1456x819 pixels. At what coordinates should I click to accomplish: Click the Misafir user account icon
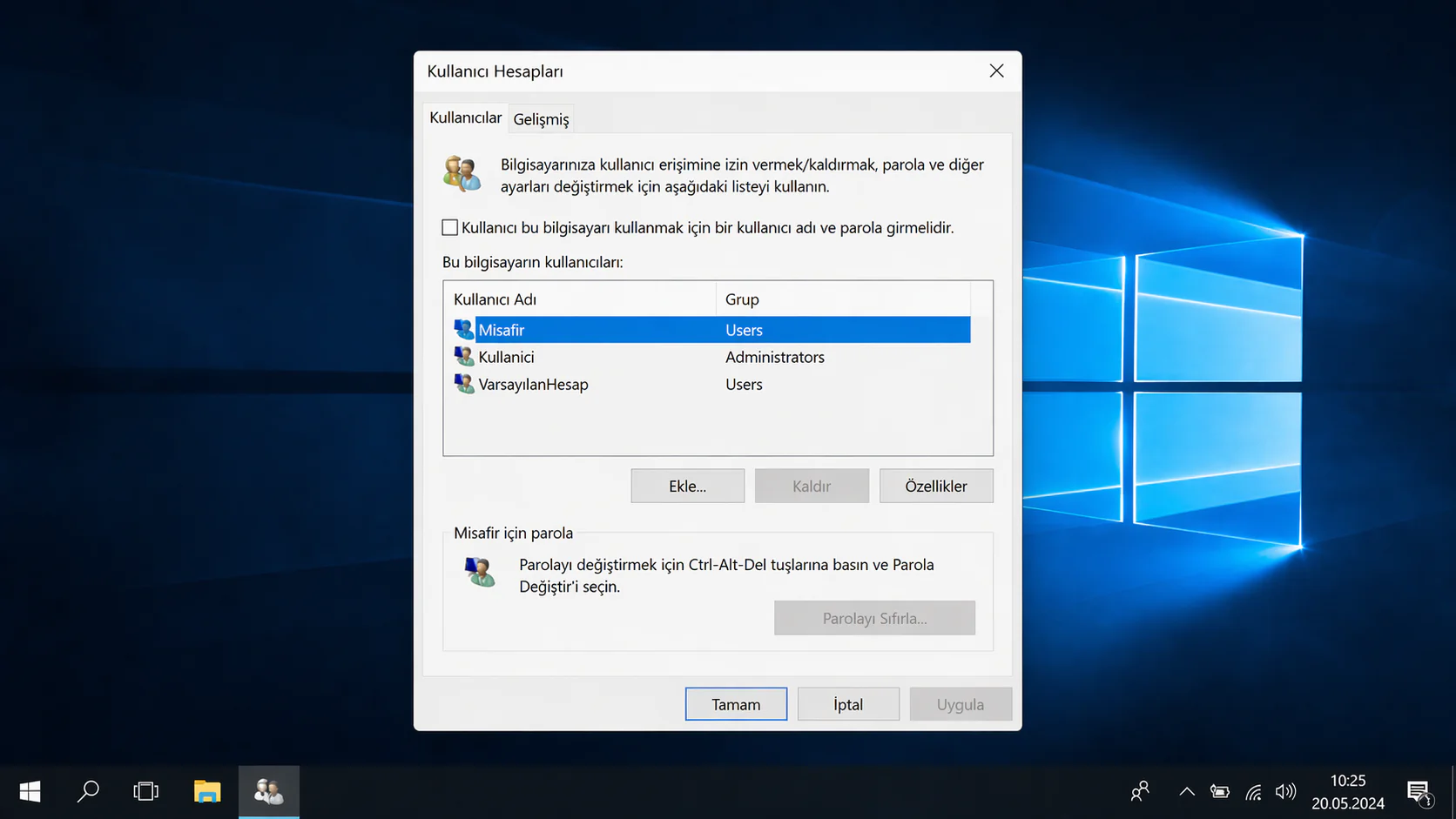pyautogui.click(x=464, y=329)
